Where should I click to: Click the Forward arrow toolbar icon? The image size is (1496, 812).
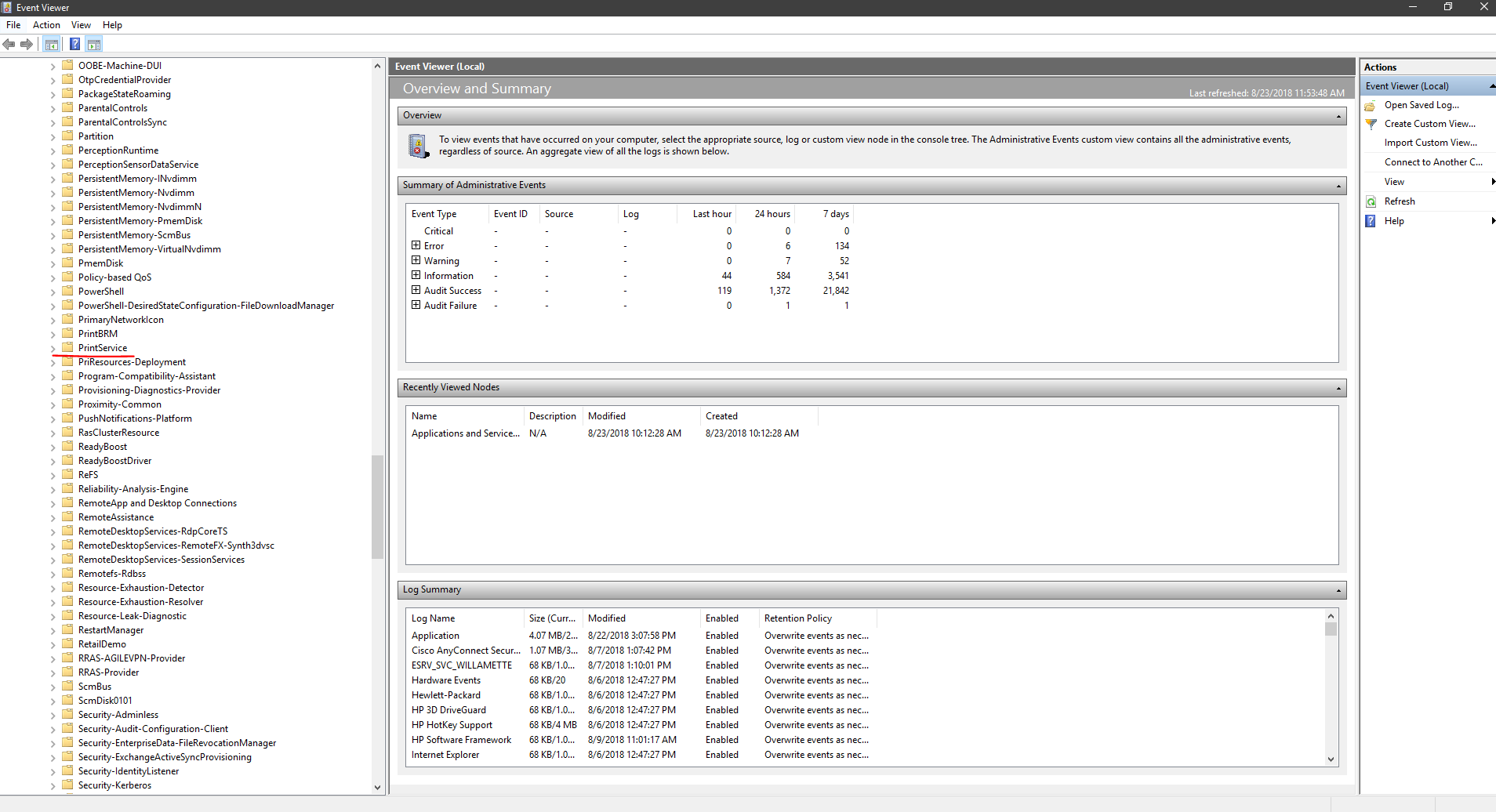(x=27, y=44)
